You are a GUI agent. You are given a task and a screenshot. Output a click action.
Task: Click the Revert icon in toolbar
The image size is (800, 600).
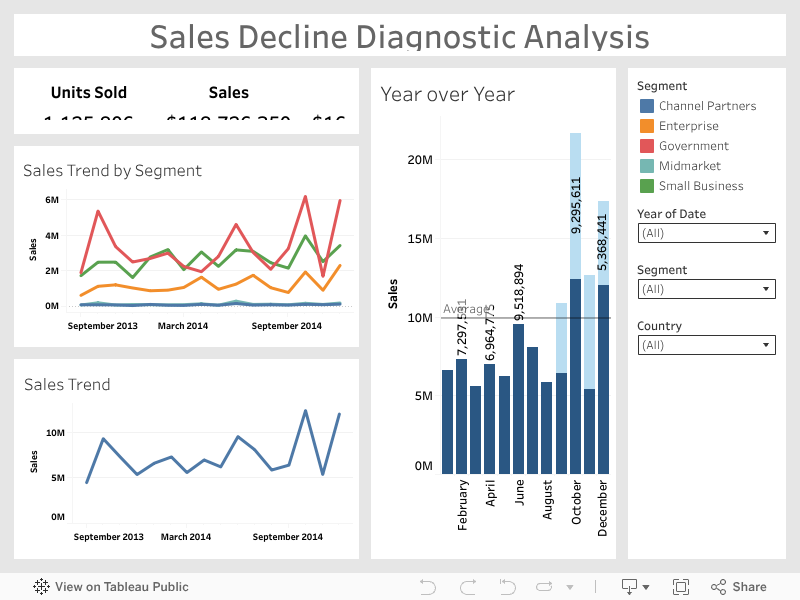507,587
